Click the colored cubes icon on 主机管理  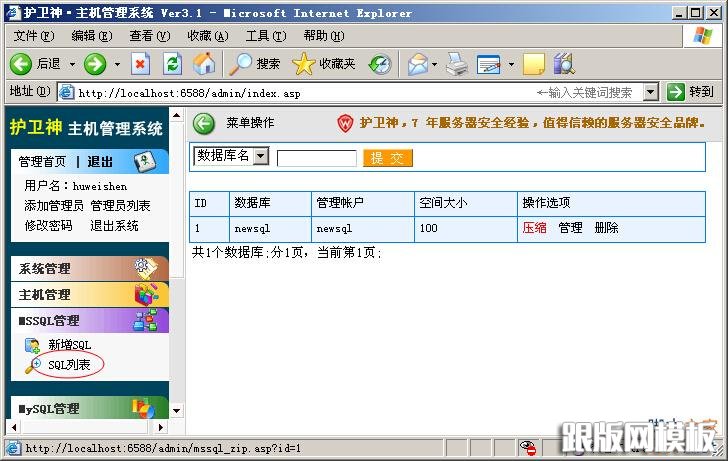(x=146, y=294)
